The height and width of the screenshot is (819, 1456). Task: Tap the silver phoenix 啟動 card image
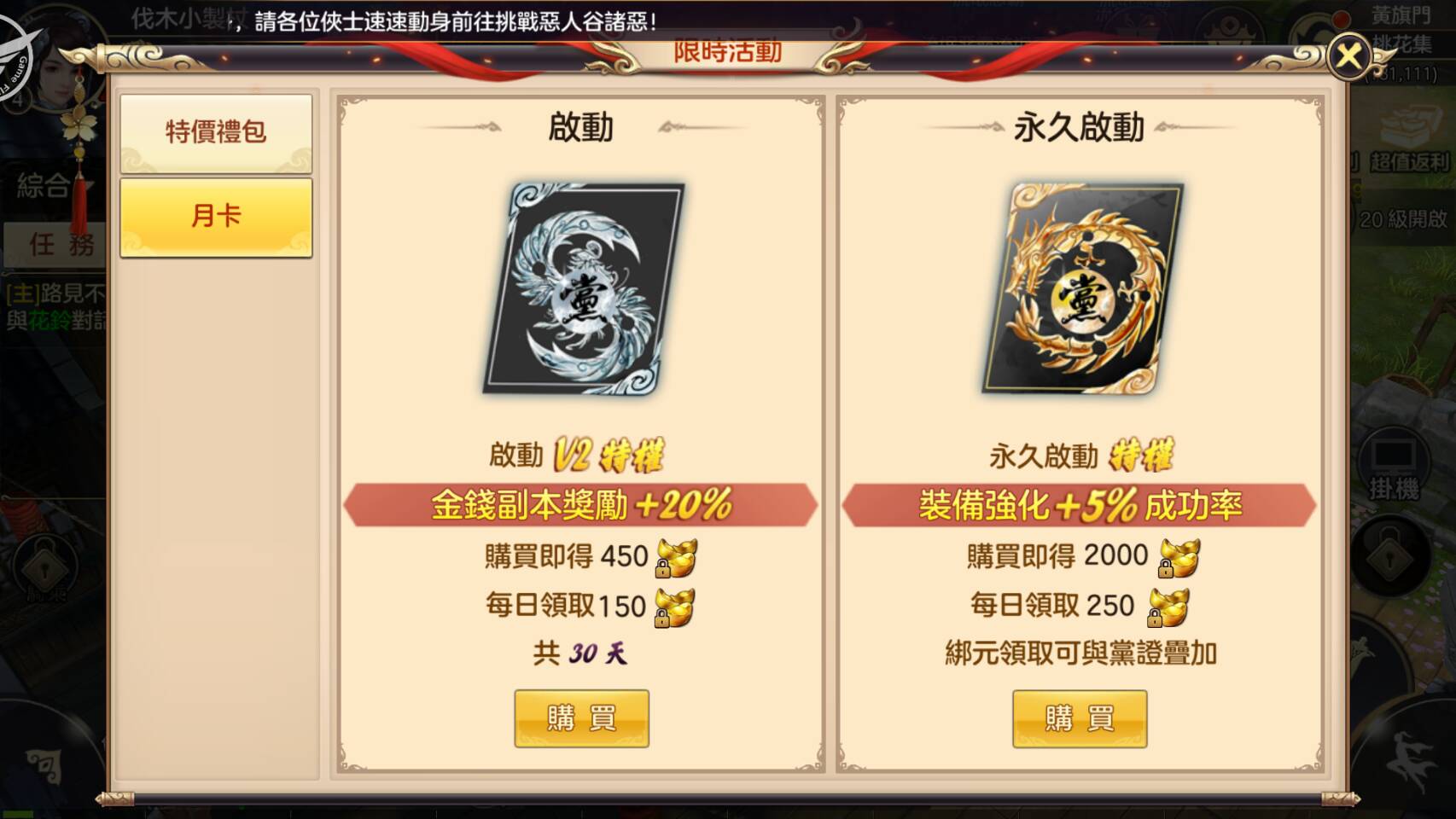[583, 288]
